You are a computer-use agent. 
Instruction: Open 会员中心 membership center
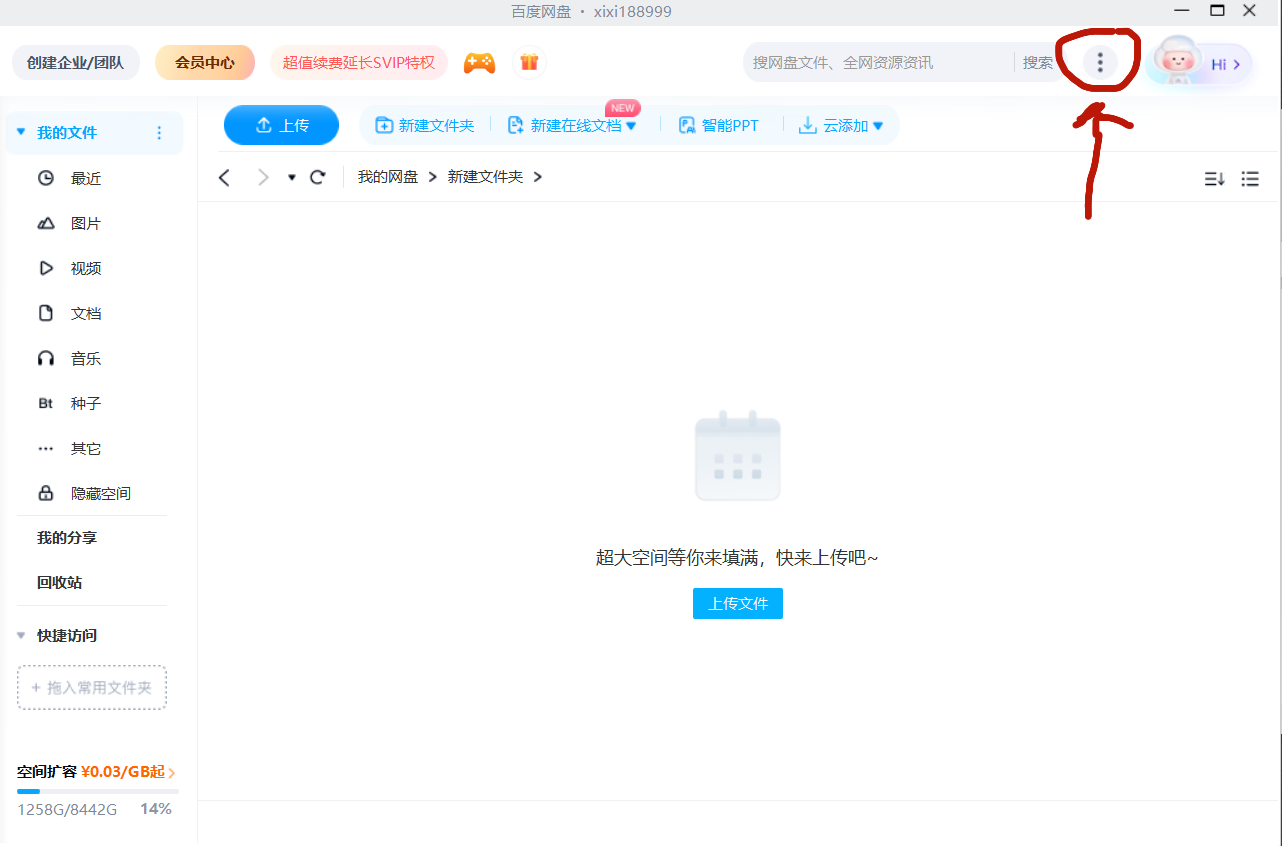click(x=204, y=62)
